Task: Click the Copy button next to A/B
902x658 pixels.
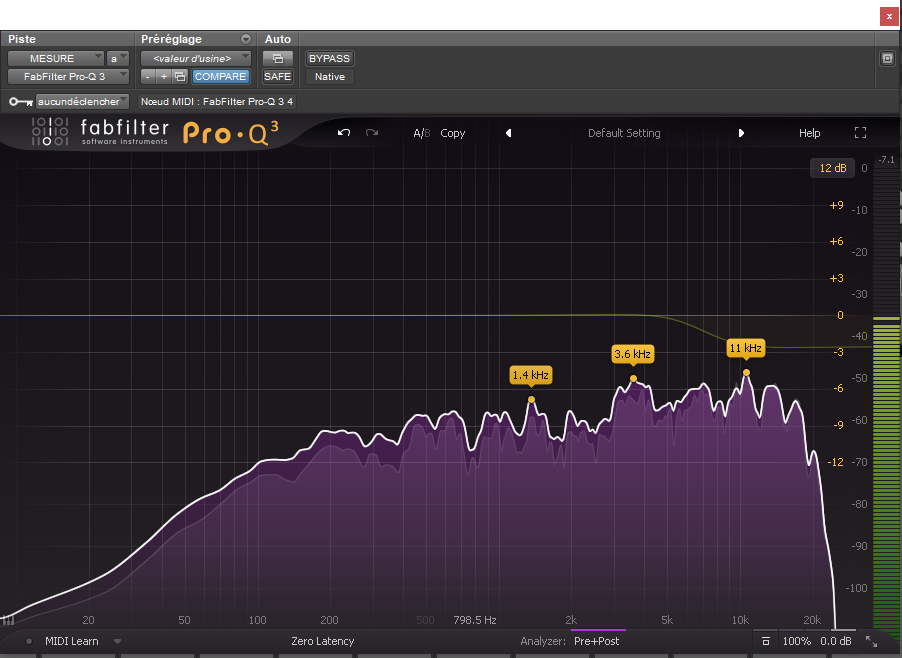Action: 453,133
